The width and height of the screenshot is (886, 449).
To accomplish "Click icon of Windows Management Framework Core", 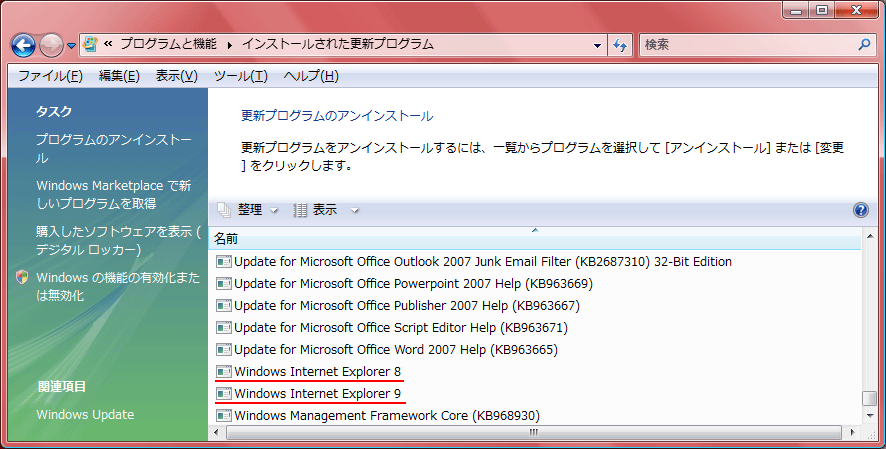I will (x=224, y=416).
